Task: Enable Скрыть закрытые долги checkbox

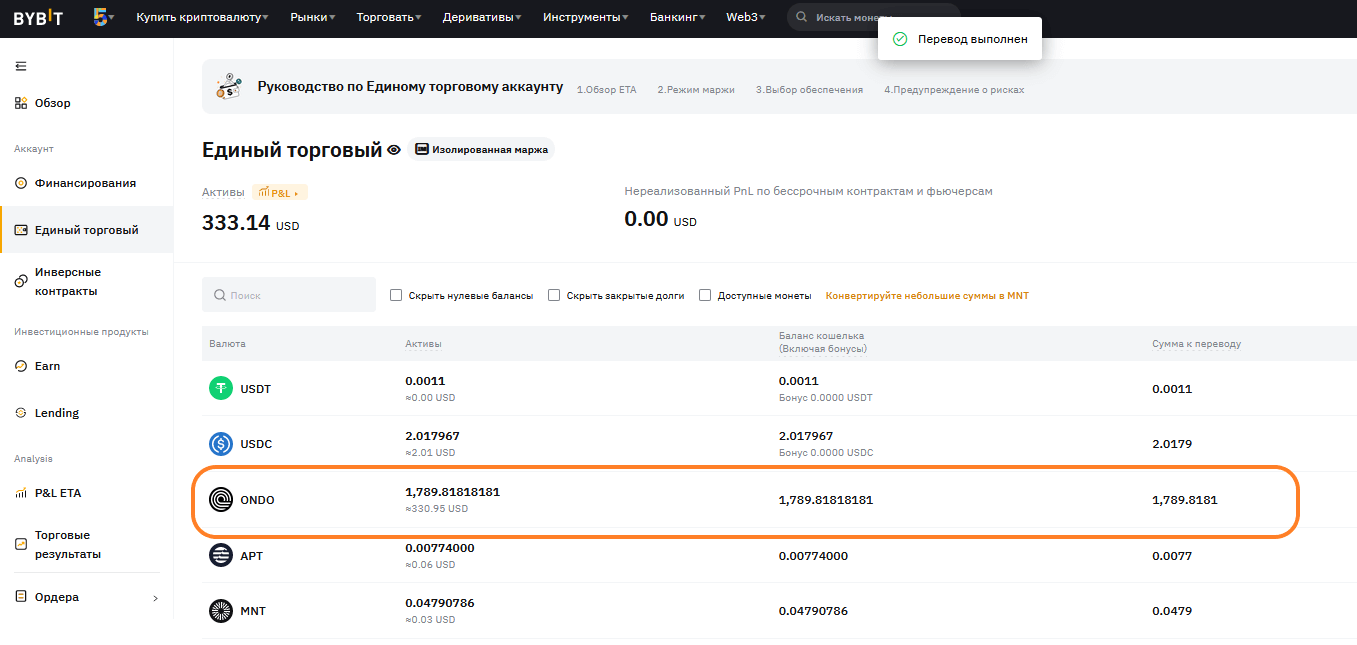Action: [x=554, y=295]
